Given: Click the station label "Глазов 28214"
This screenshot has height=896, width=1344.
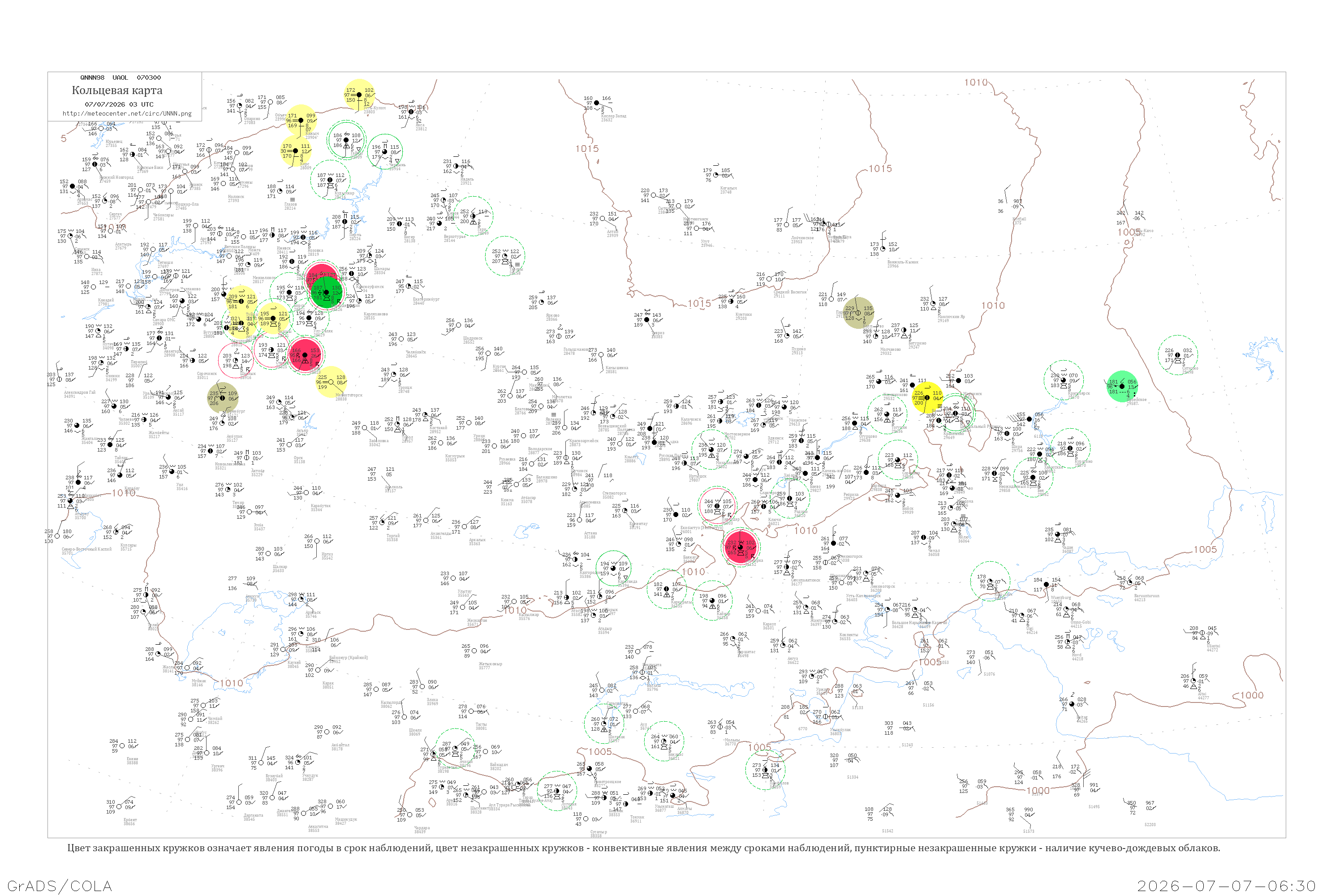Looking at the screenshot, I should (x=290, y=206).
